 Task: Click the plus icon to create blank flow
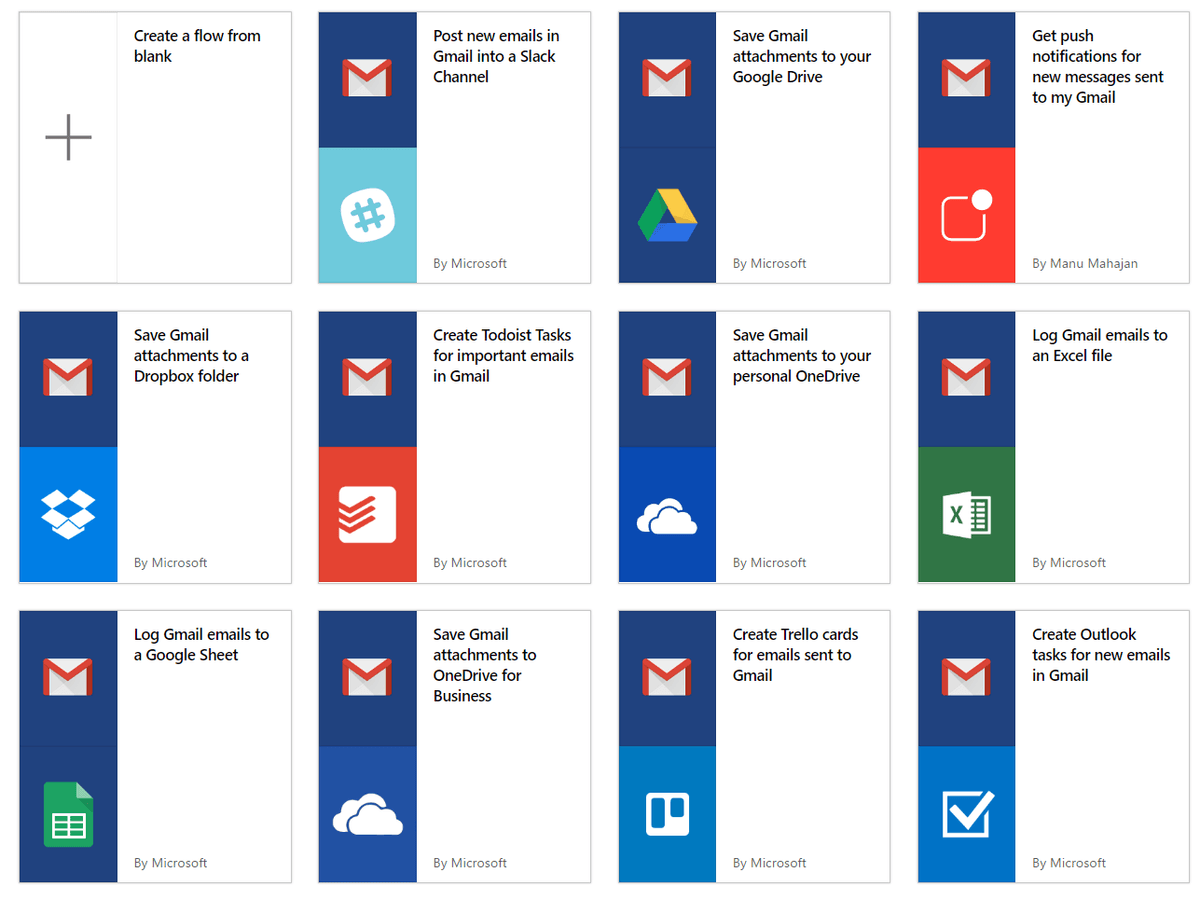point(68,138)
